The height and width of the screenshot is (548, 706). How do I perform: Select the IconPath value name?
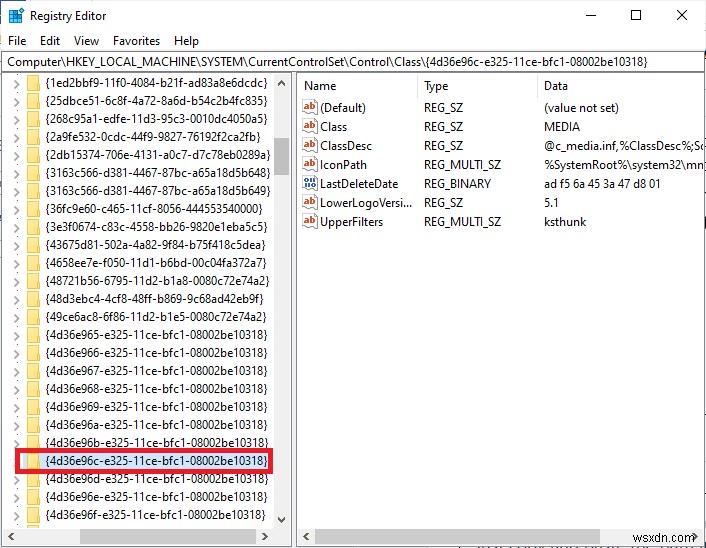coord(343,165)
